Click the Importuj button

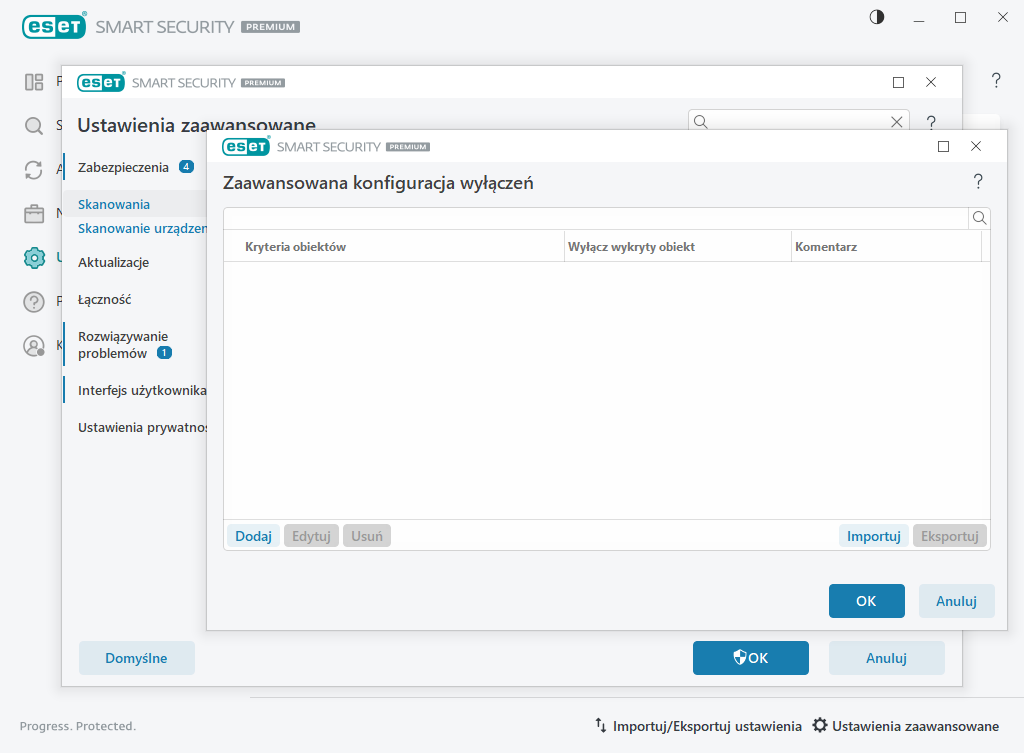tap(873, 536)
